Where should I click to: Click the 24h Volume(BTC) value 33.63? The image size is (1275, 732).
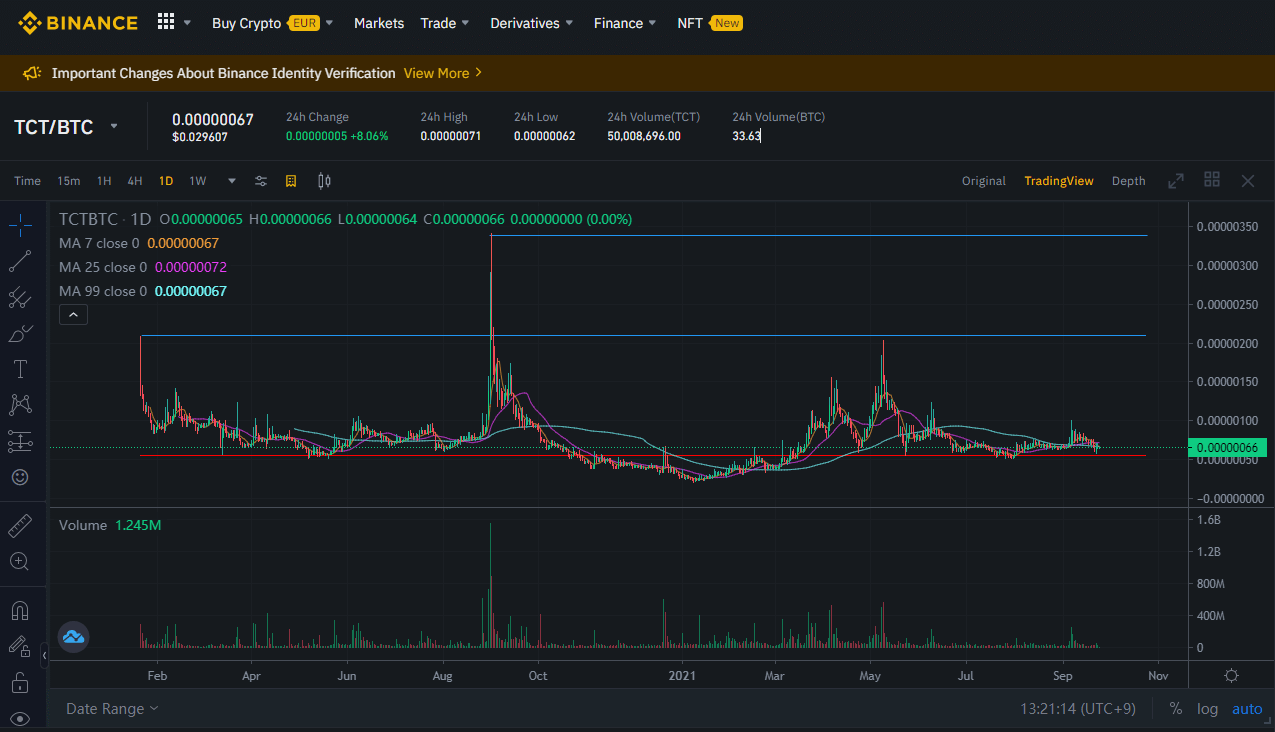[746, 136]
